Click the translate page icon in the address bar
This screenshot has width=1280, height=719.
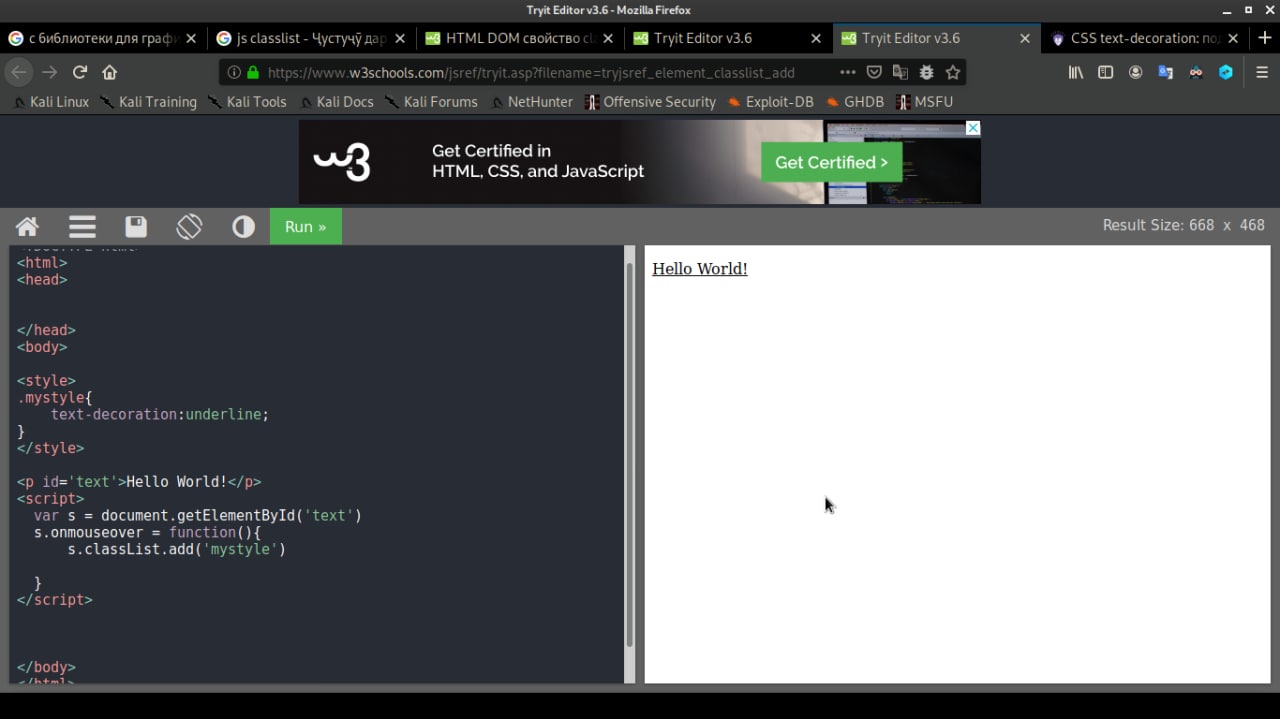click(900, 72)
